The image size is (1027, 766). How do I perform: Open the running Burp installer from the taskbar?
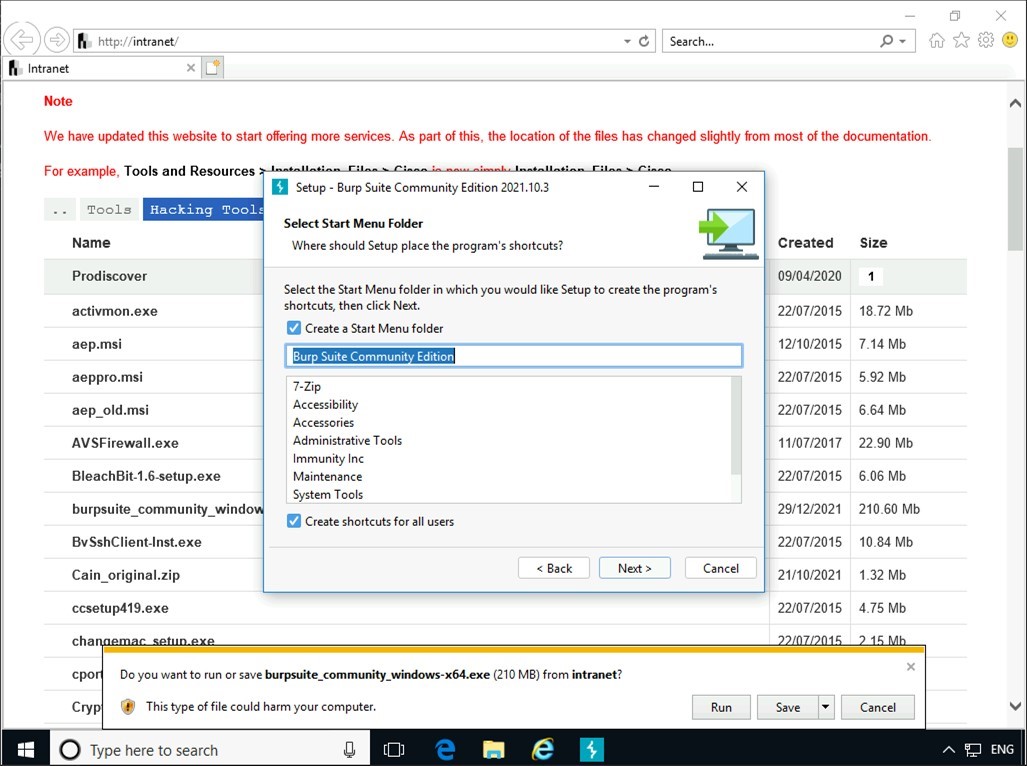tap(592, 748)
